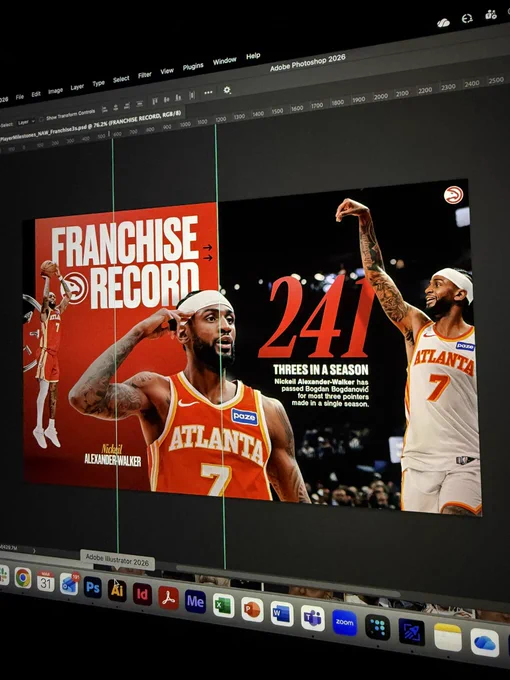
Task: Click the Photoshop Ps icon in the dock
Action: (x=92, y=588)
